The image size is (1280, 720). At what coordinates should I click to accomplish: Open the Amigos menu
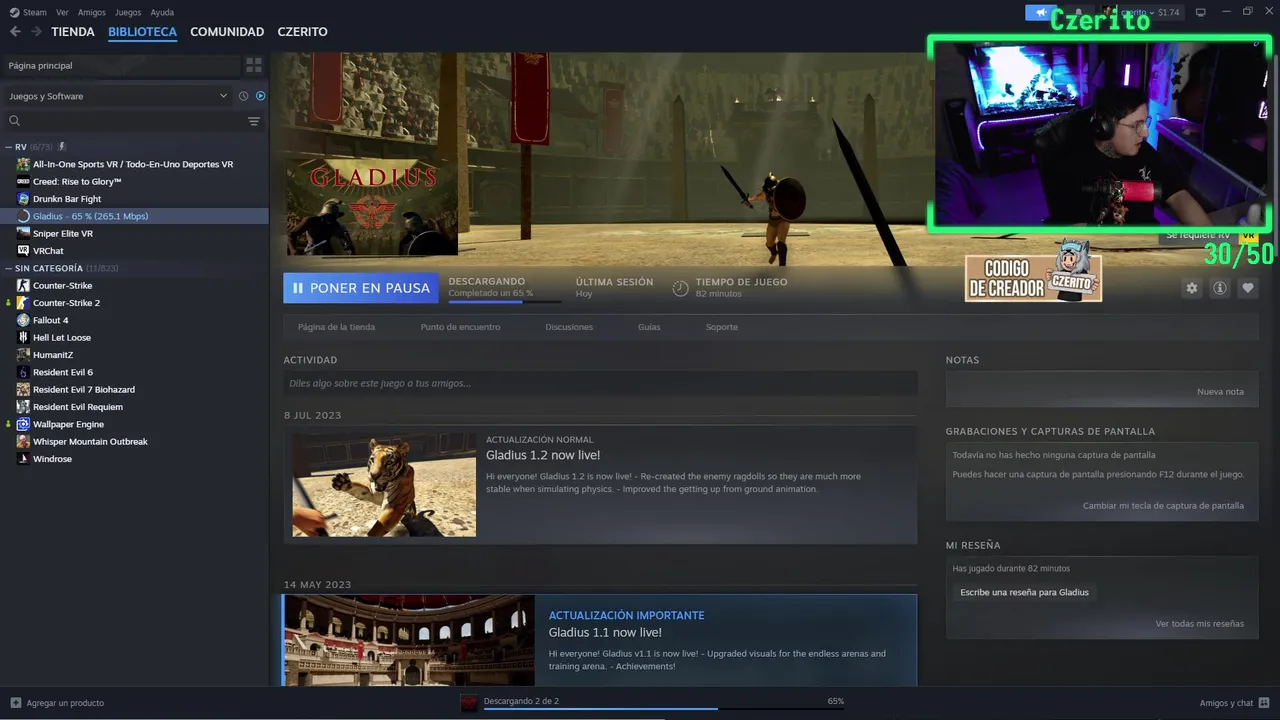92,12
